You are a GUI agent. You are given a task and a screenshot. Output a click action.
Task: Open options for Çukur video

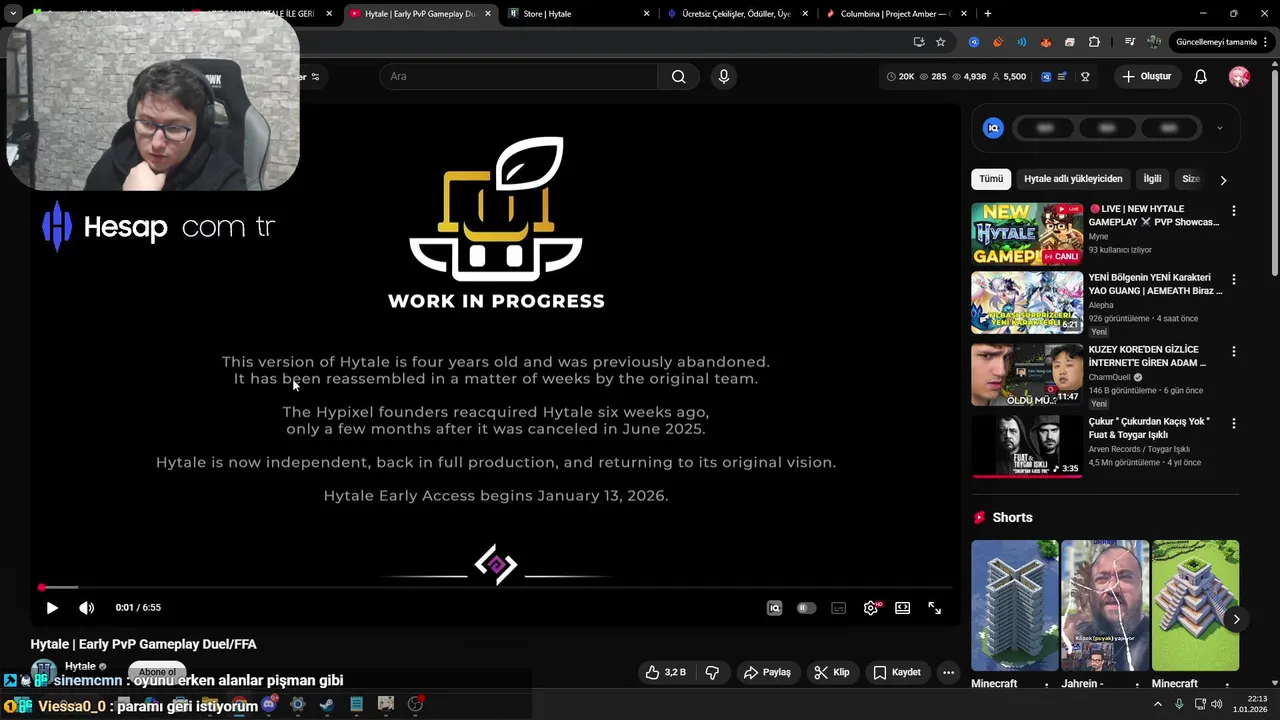click(1233, 423)
